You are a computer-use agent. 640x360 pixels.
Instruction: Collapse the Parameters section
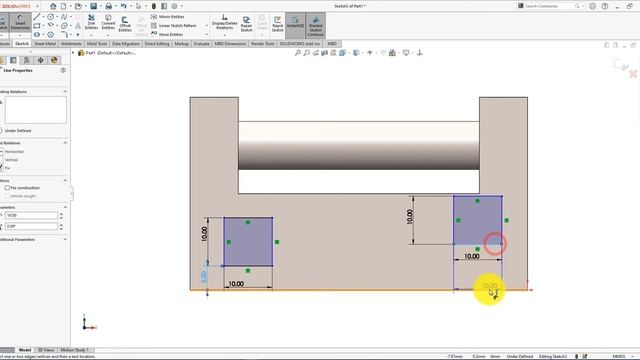point(65,207)
